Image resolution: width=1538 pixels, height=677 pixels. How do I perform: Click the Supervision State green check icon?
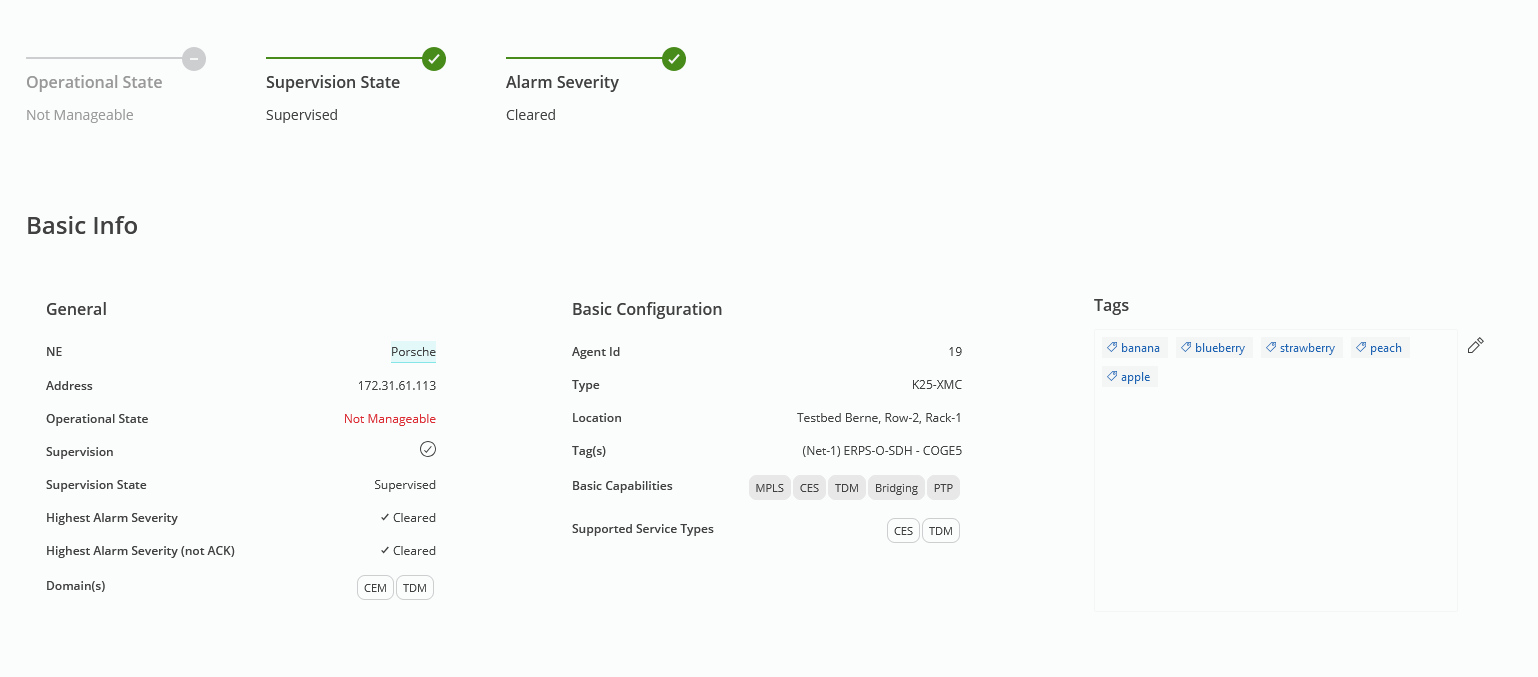click(434, 59)
